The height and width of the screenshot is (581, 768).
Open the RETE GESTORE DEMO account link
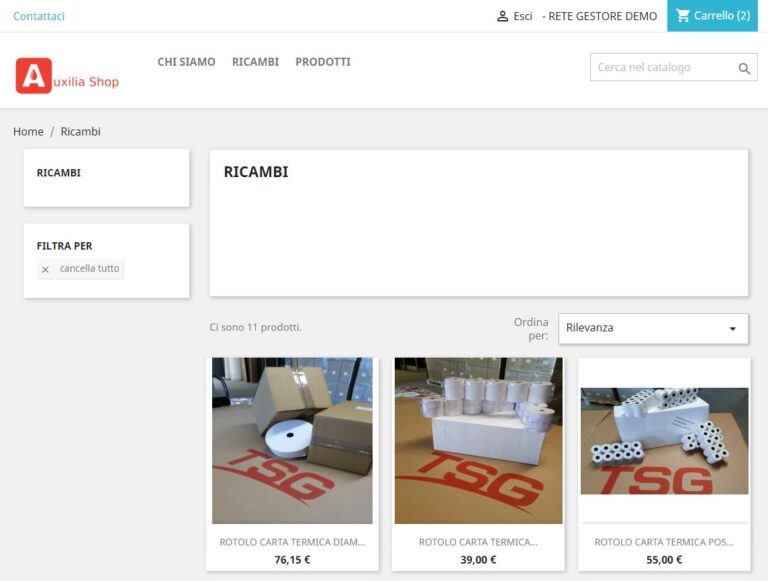[x=600, y=16]
